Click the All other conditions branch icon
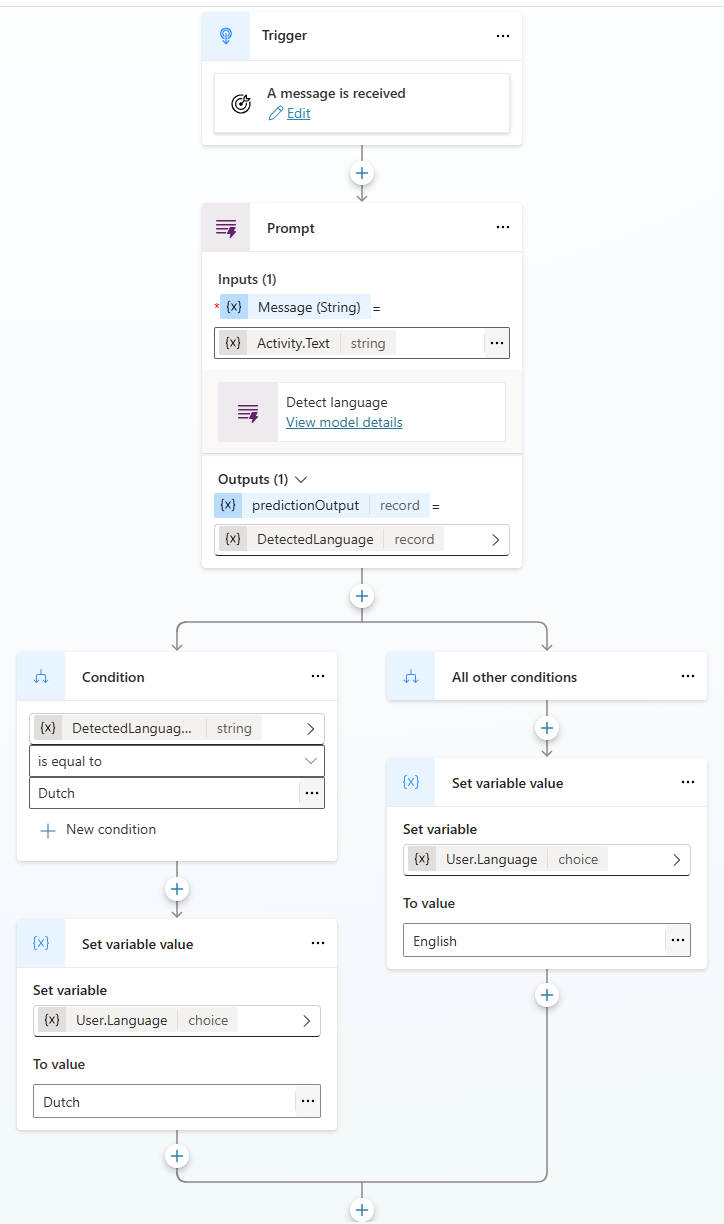This screenshot has height=1224, width=724. (x=410, y=676)
